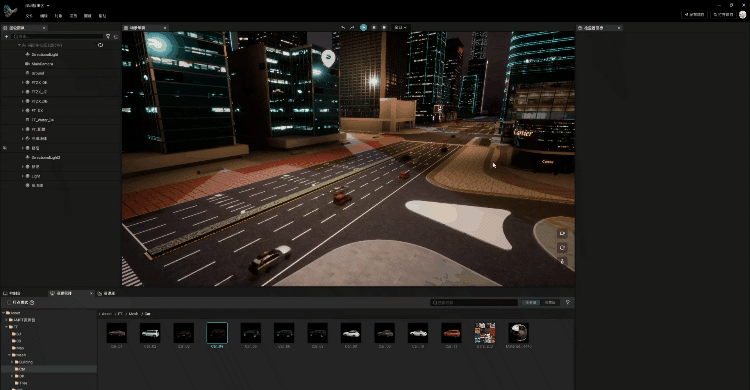Click the question mark at asset panel right
750x390 pixels.
(568, 302)
